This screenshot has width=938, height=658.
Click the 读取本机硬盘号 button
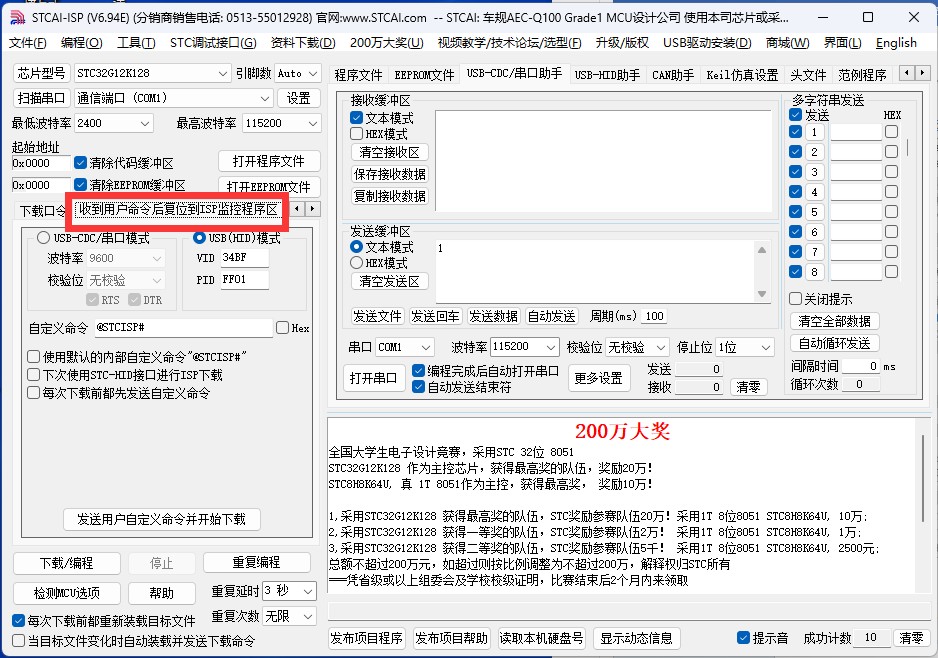[541, 638]
